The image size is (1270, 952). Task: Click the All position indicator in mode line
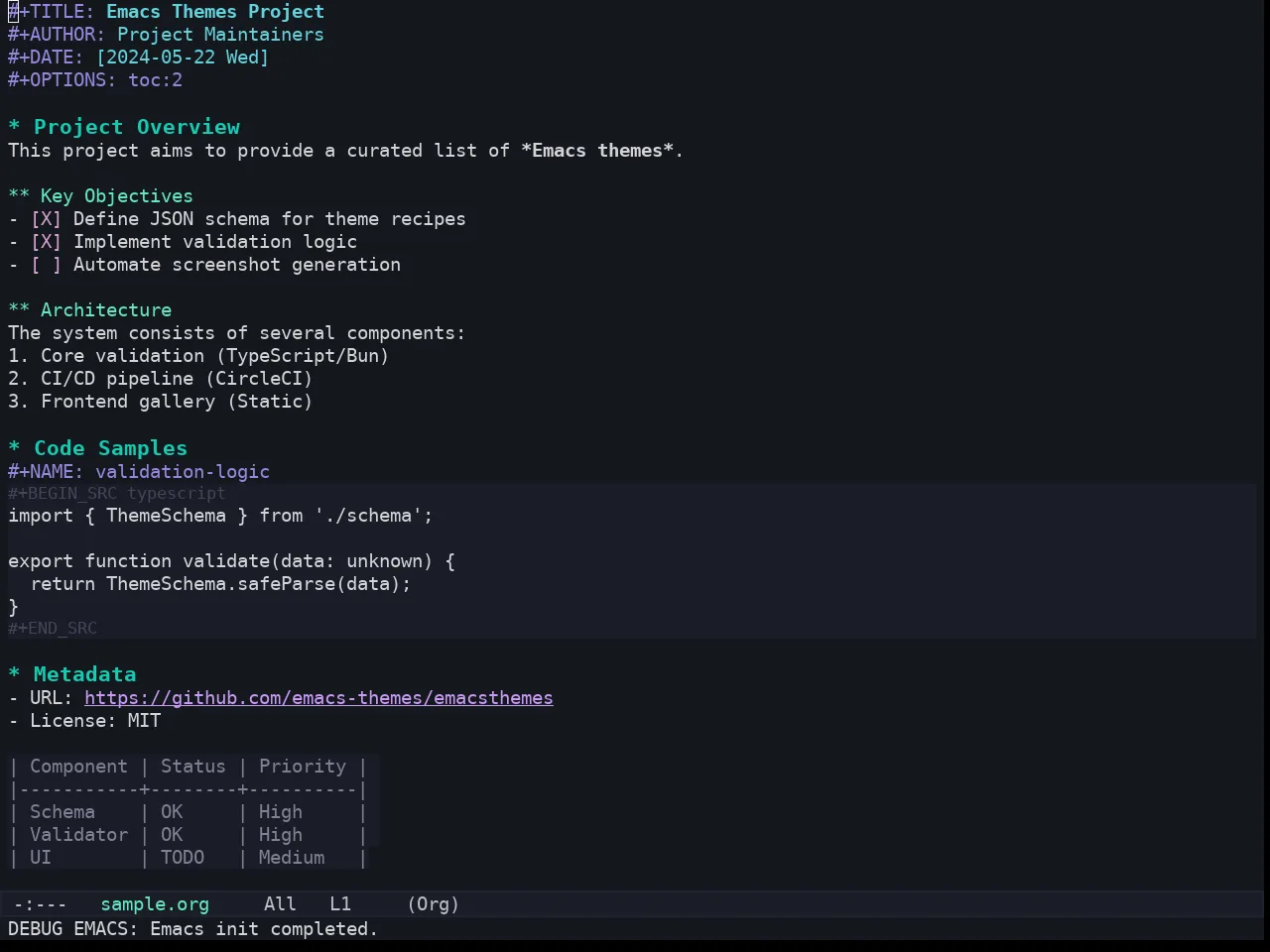pyautogui.click(x=280, y=904)
